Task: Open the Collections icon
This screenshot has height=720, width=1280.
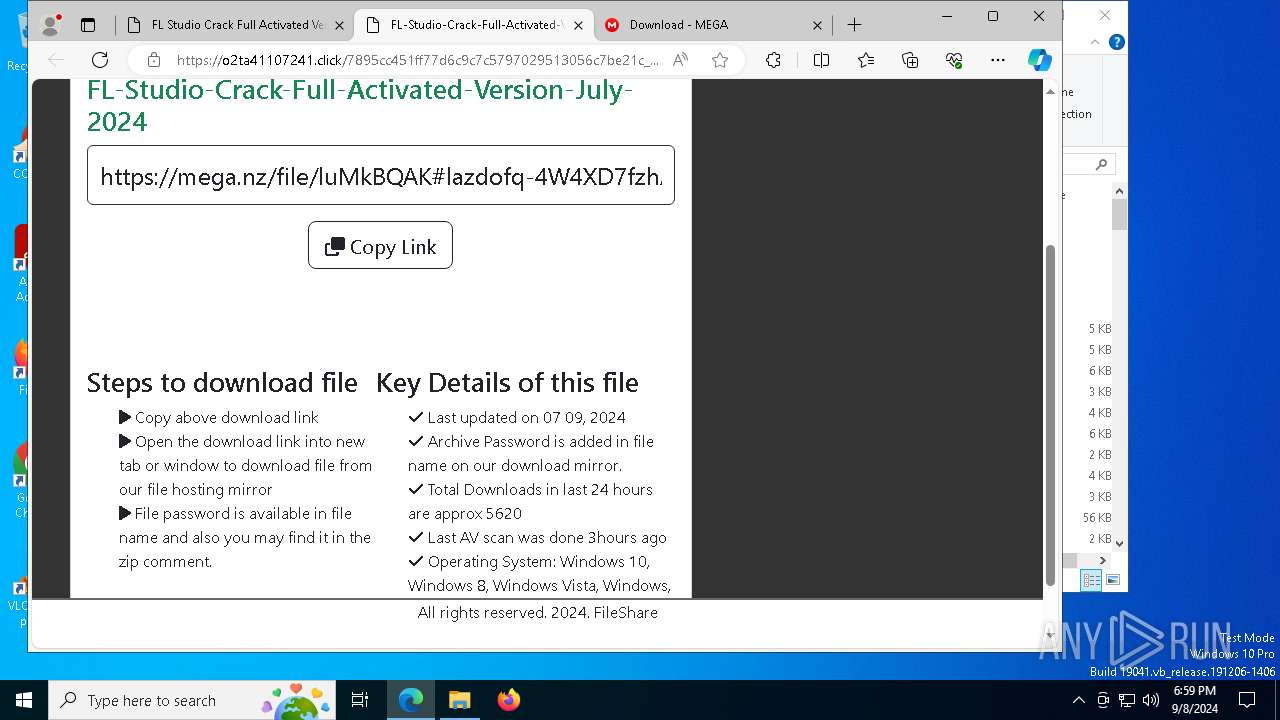Action: (x=910, y=60)
